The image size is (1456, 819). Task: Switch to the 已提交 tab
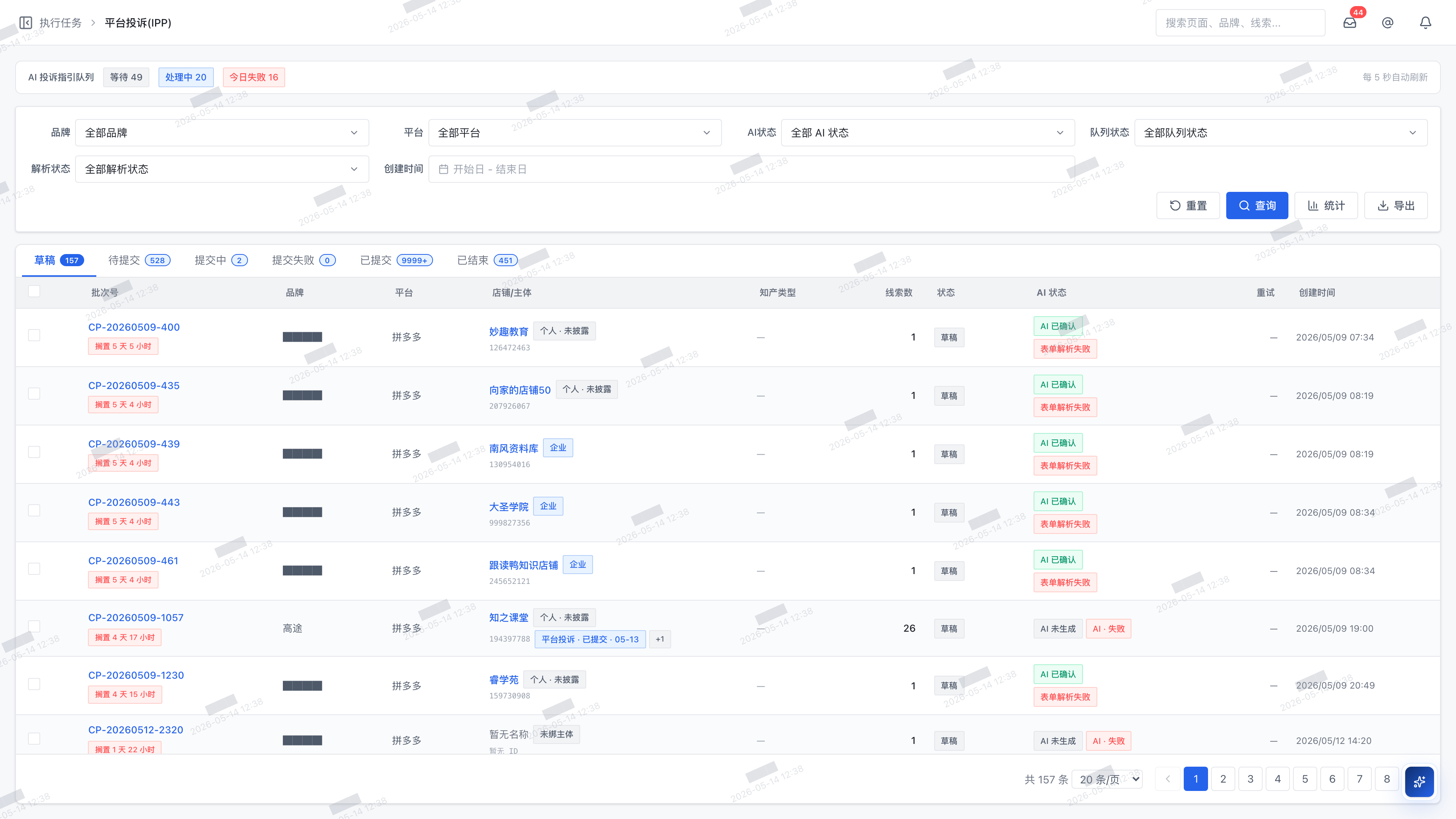pos(396,260)
